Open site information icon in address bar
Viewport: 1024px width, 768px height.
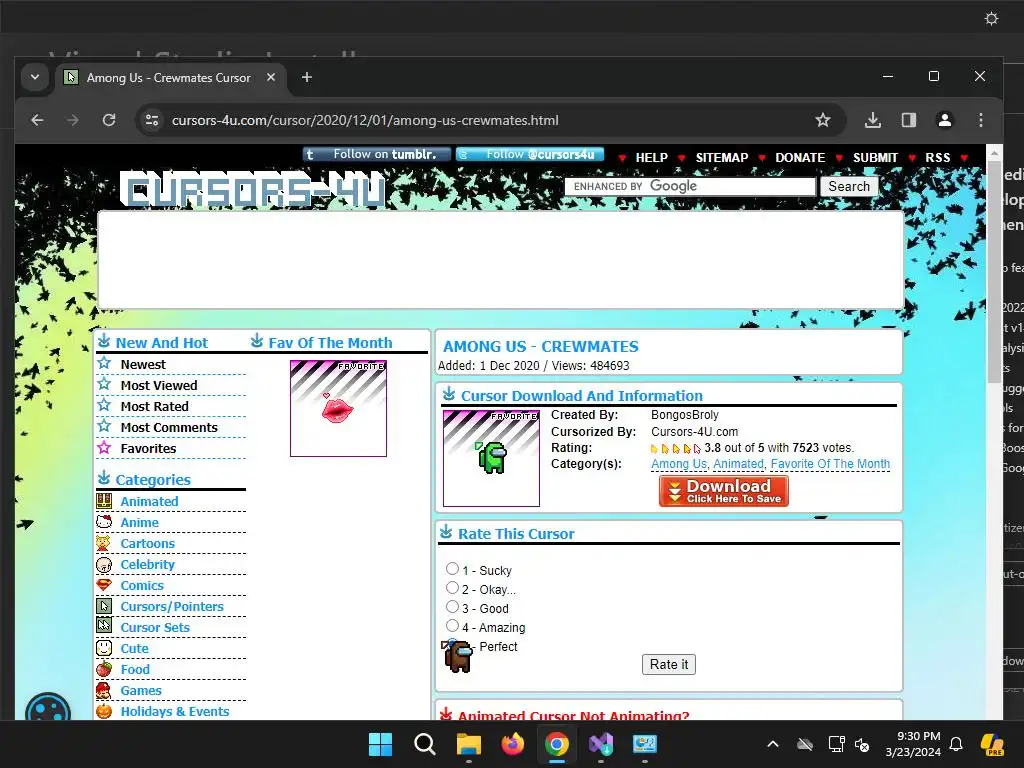click(152, 120)
